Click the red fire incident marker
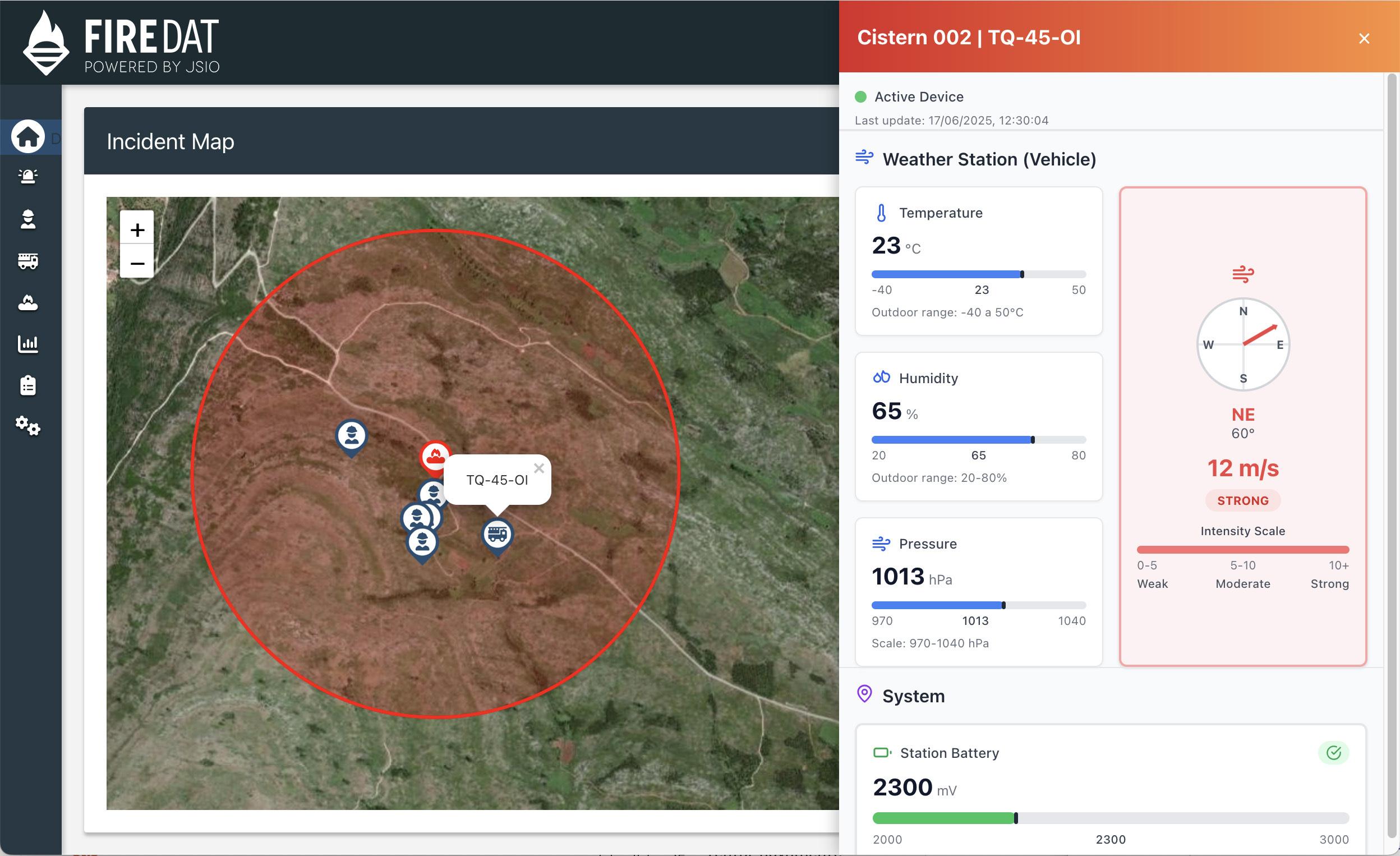This screenshot has height=856, width=1400. click(435, 455)
